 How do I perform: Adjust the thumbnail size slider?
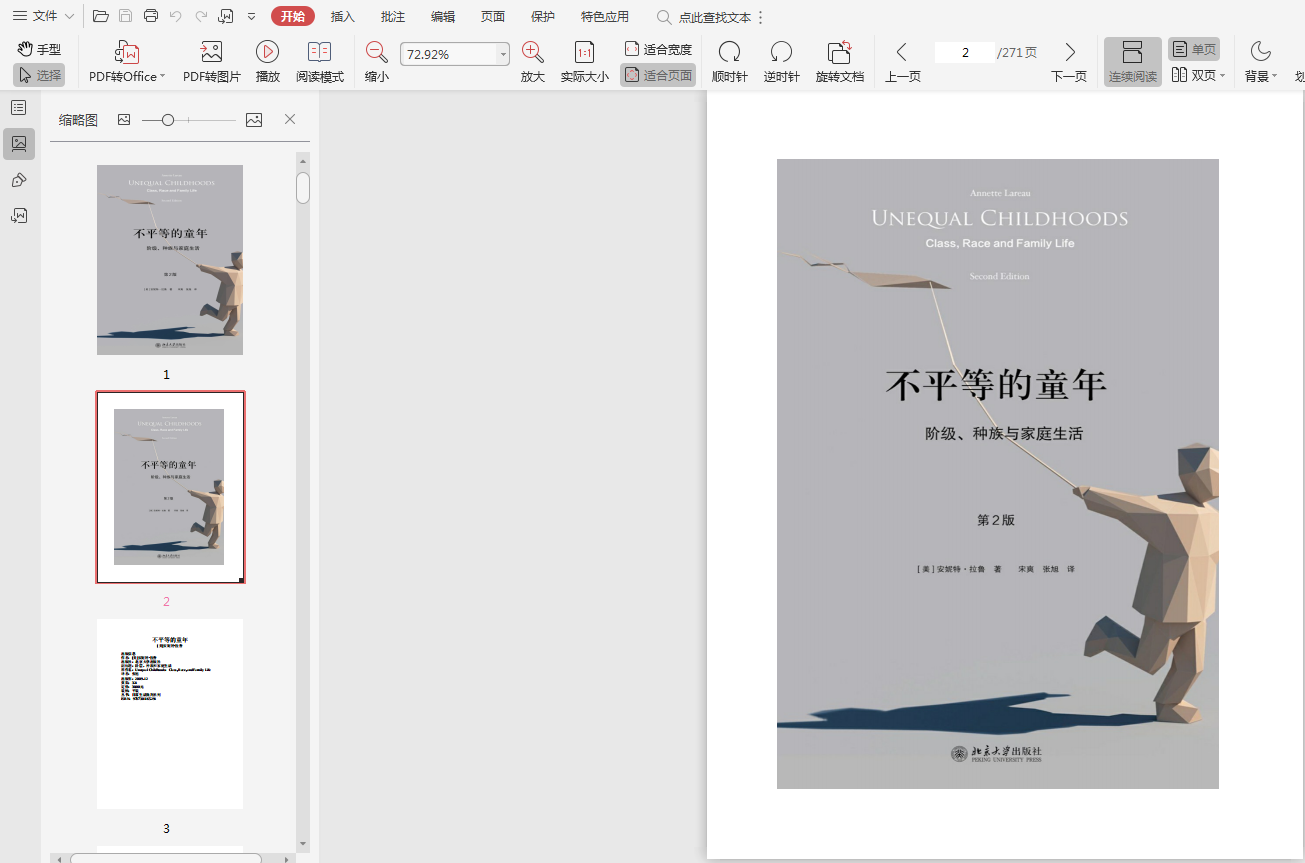click(168, 120)
